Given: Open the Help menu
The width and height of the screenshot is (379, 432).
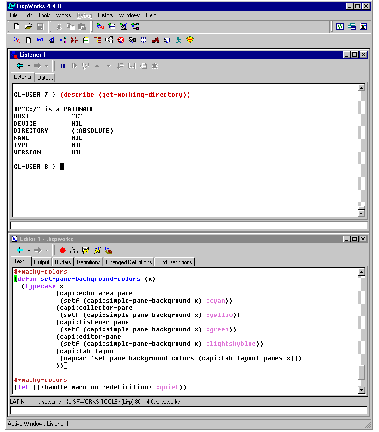Looking at the screenshot, I should pos(151,15).
